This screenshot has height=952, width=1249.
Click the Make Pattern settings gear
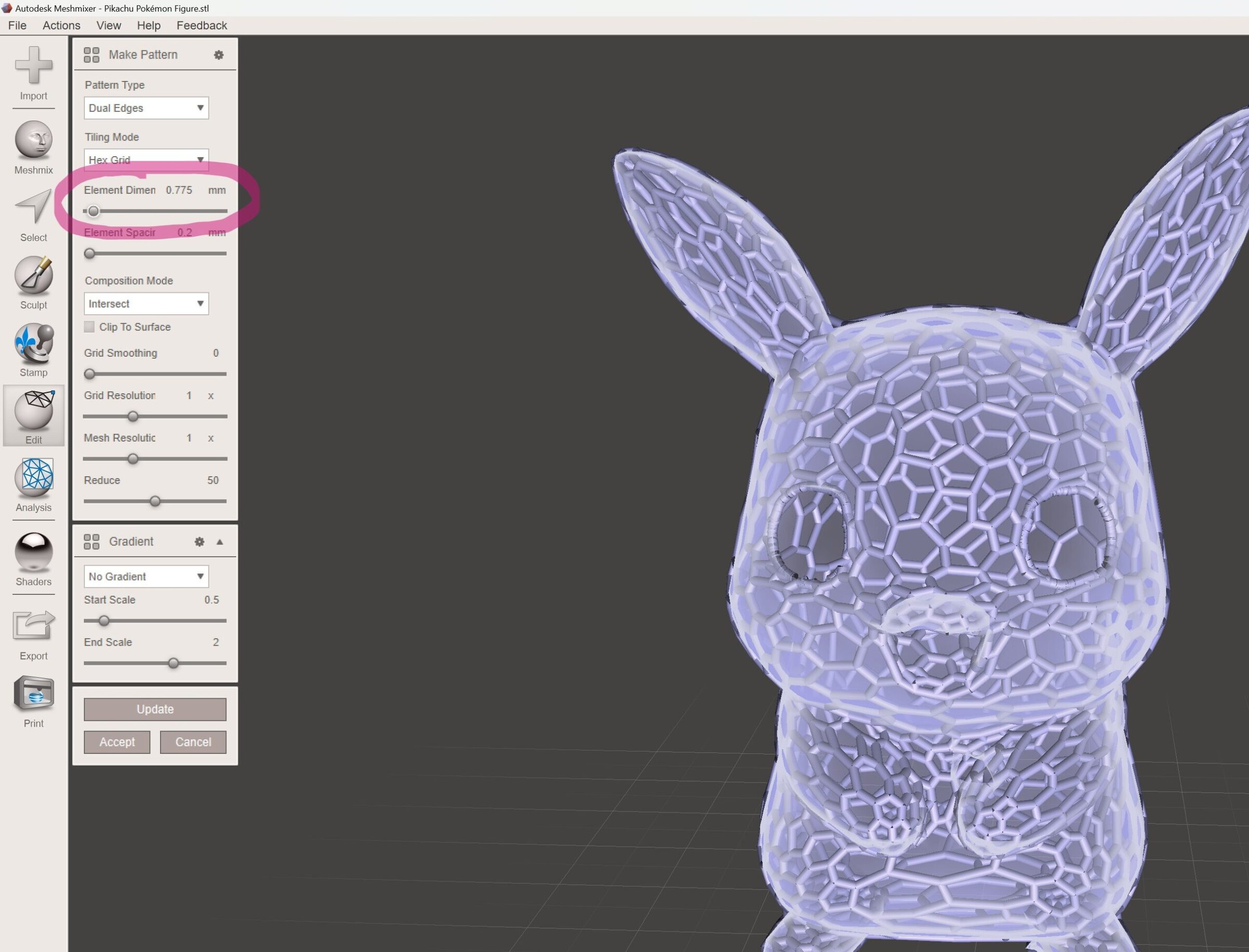coord(219,55)
